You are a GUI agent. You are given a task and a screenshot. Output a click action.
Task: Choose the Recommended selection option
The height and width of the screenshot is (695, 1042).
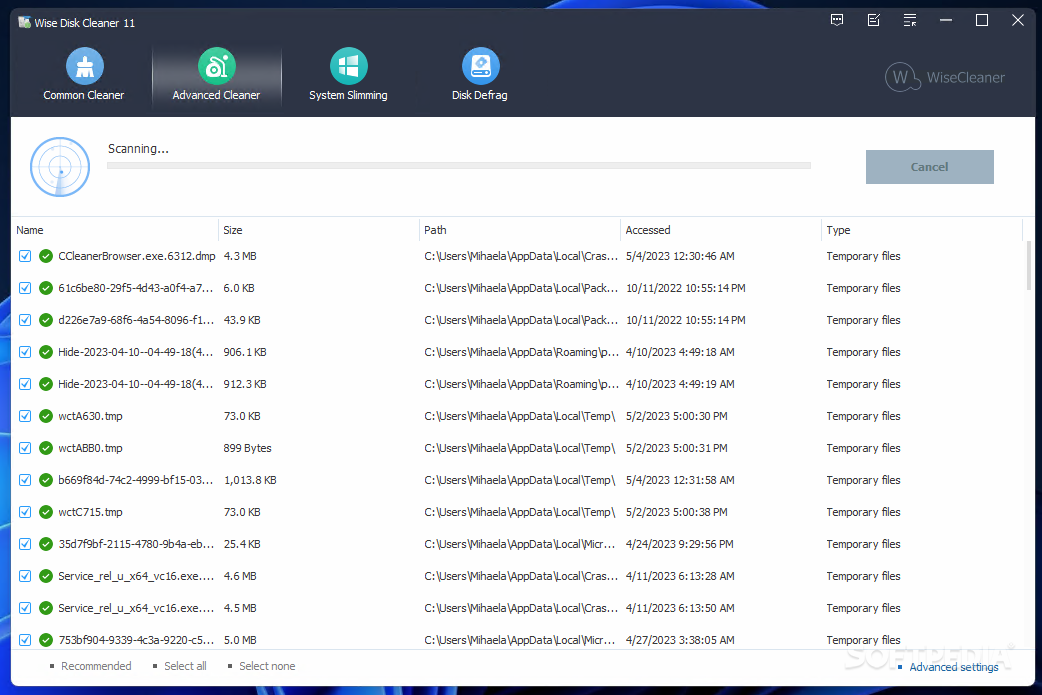[96, 666]
